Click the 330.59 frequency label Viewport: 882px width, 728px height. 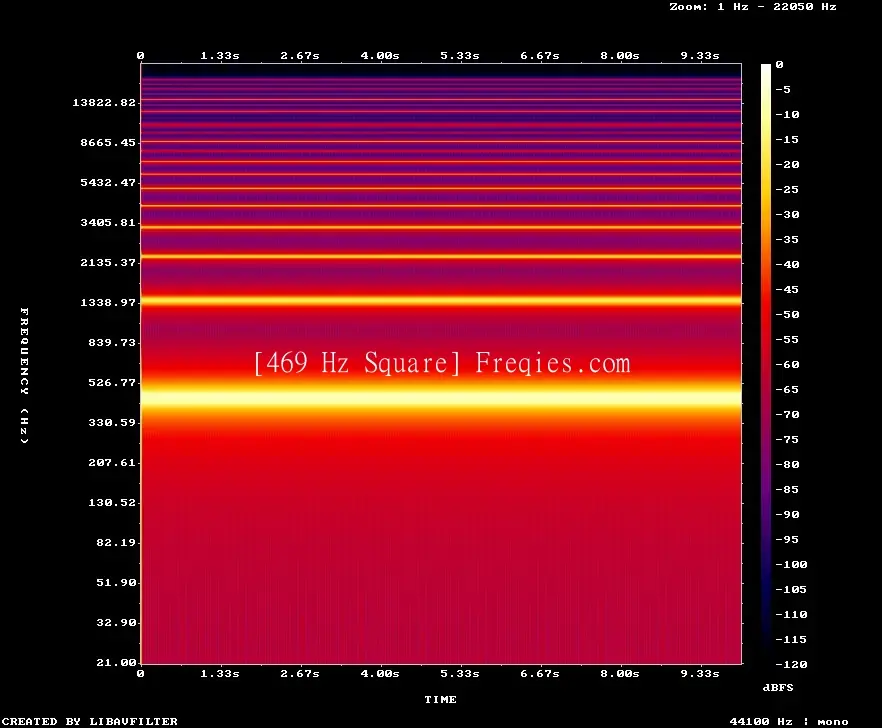point(112,422)
